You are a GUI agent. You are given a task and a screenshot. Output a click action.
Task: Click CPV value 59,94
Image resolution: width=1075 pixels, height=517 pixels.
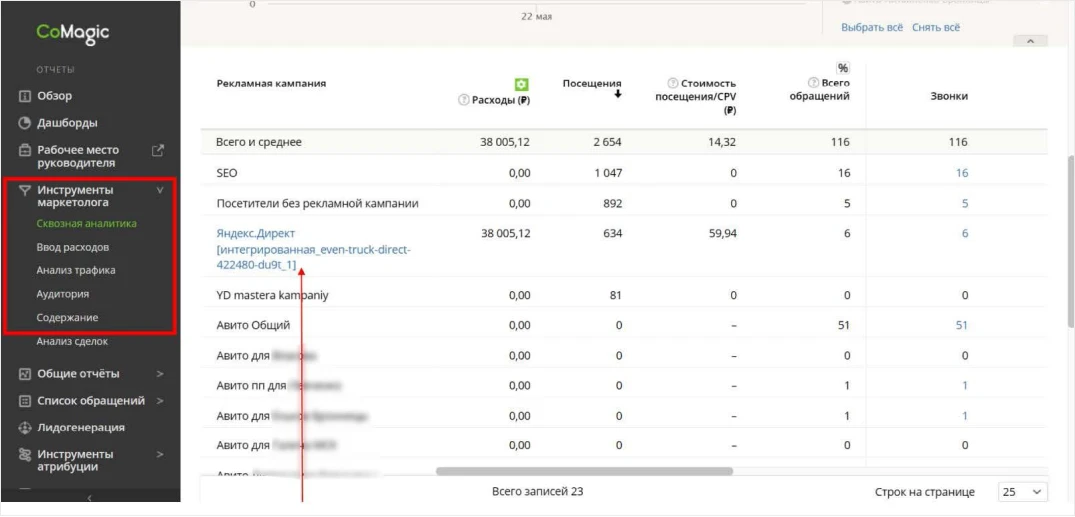pyautogui.click(x=724, y=233)
